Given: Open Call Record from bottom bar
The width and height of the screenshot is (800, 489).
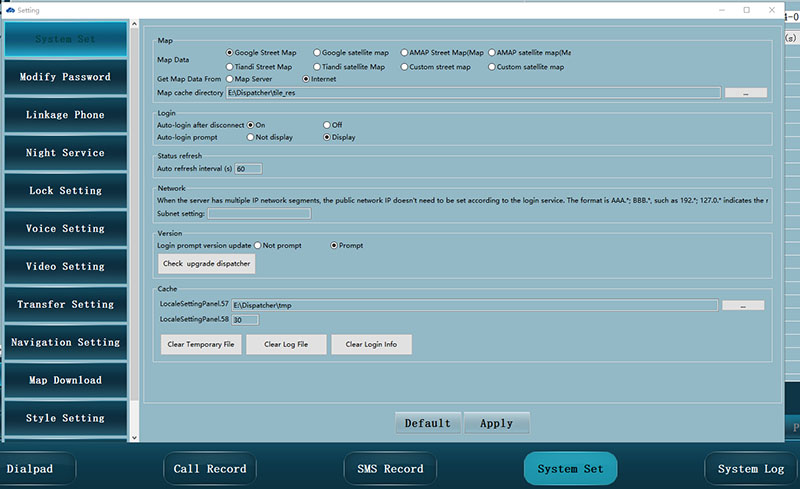Looking at the screenshot, I should [210, 469].
